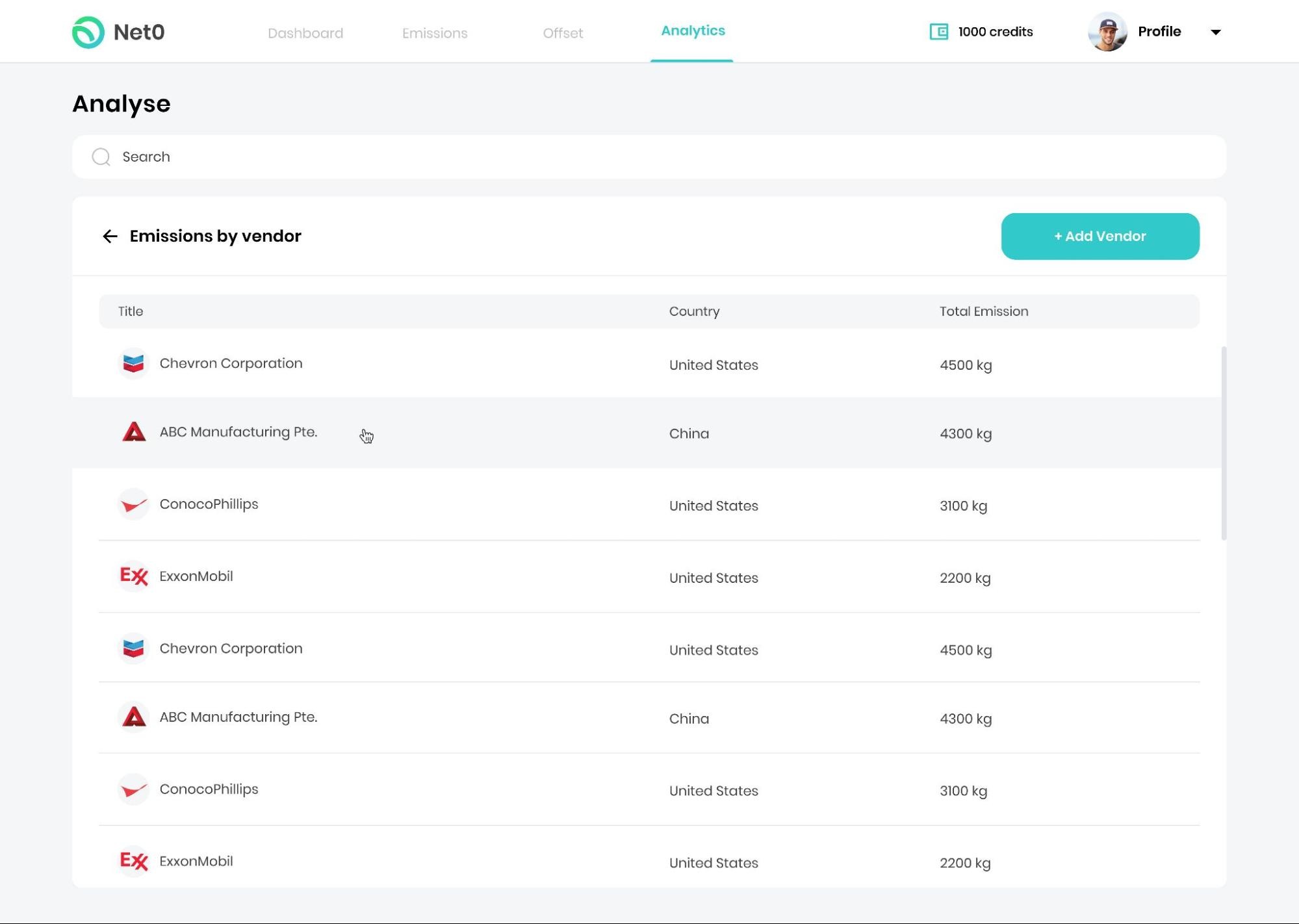Click the Total Emission column header
The image size is (1299, 924).
click(x=983, y=311)
